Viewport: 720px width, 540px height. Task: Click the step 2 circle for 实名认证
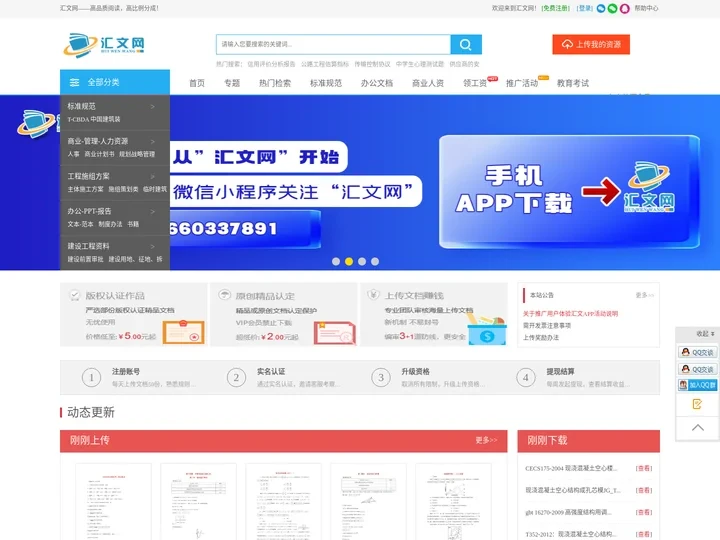[x=236, y=378]
